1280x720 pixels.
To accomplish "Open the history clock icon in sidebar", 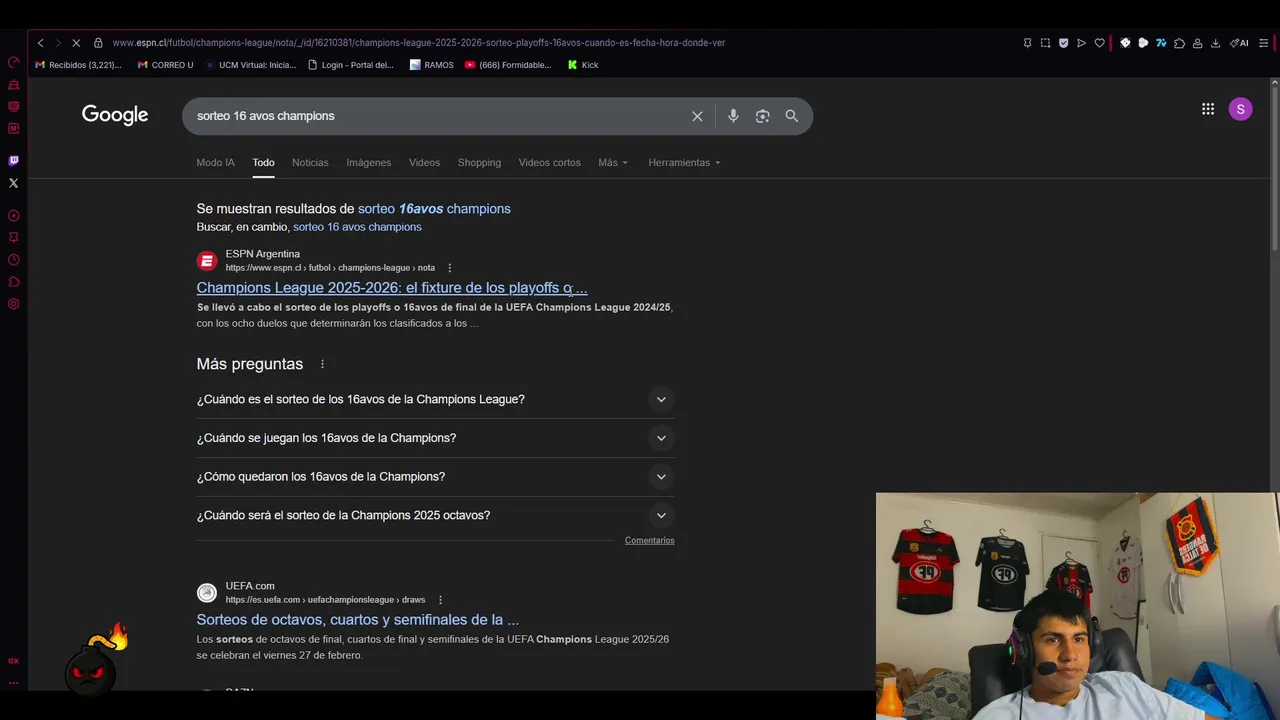I will click(x=14, y=259).
